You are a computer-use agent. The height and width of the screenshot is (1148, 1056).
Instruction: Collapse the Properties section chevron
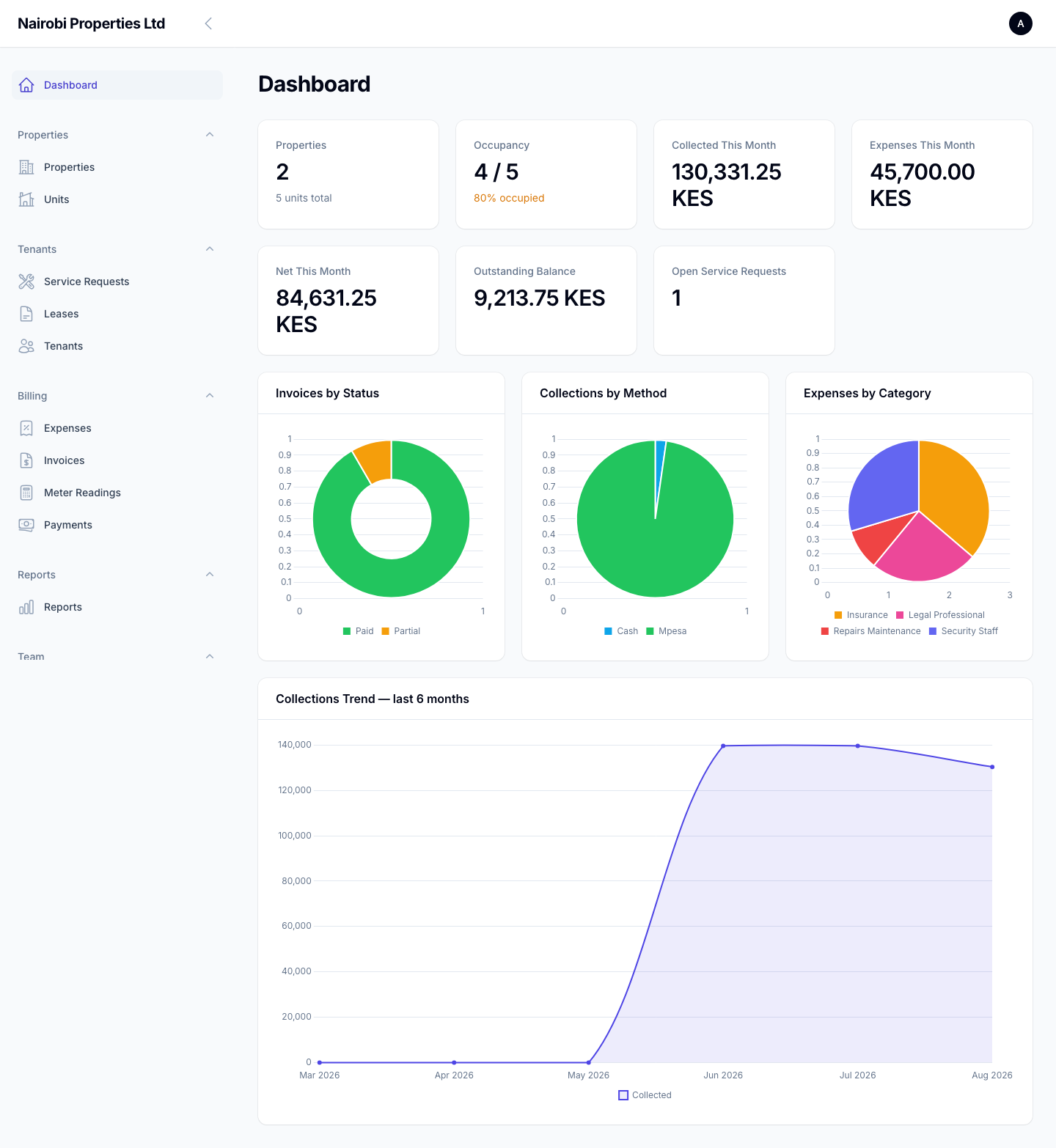210,135
